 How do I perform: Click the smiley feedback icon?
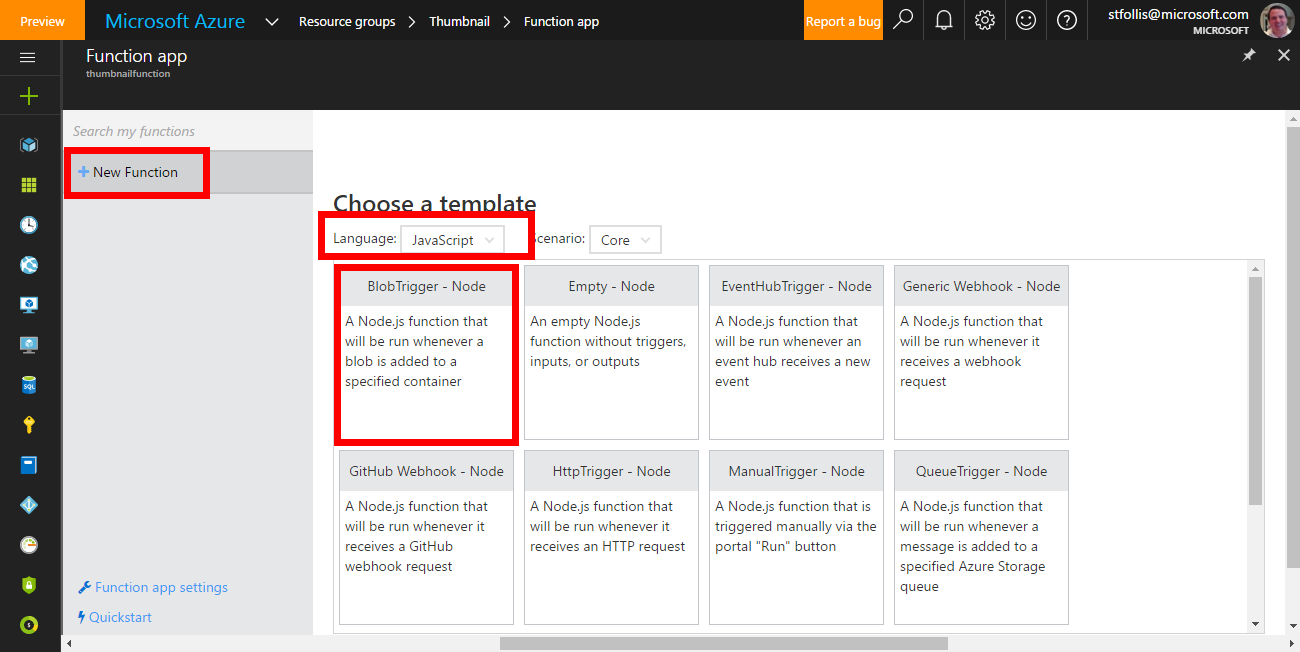point(1026,20)
